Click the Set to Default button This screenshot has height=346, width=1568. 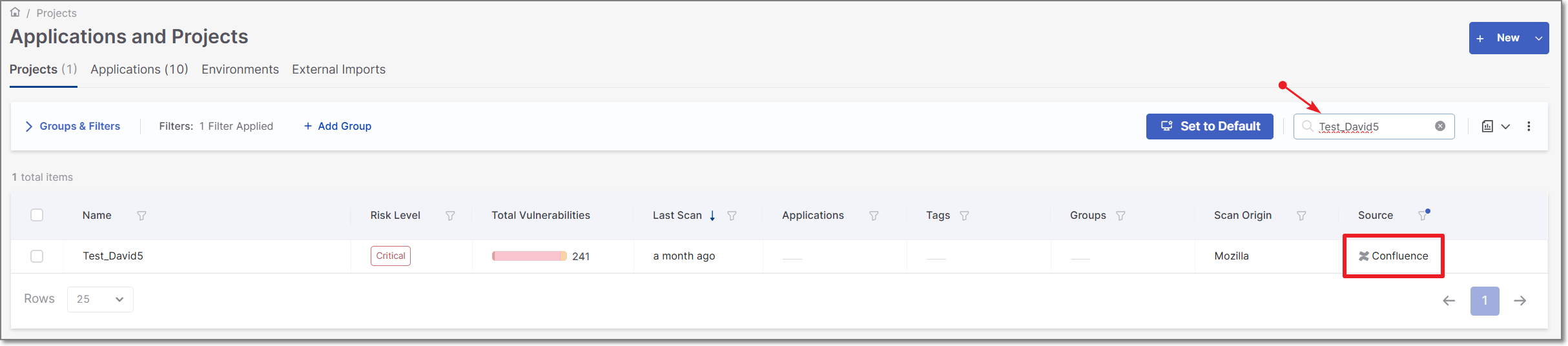click(1209, 127)
